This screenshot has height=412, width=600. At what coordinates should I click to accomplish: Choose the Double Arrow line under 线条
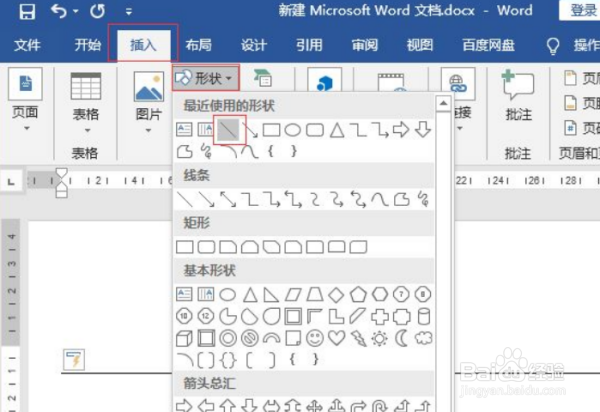(228, 199)
